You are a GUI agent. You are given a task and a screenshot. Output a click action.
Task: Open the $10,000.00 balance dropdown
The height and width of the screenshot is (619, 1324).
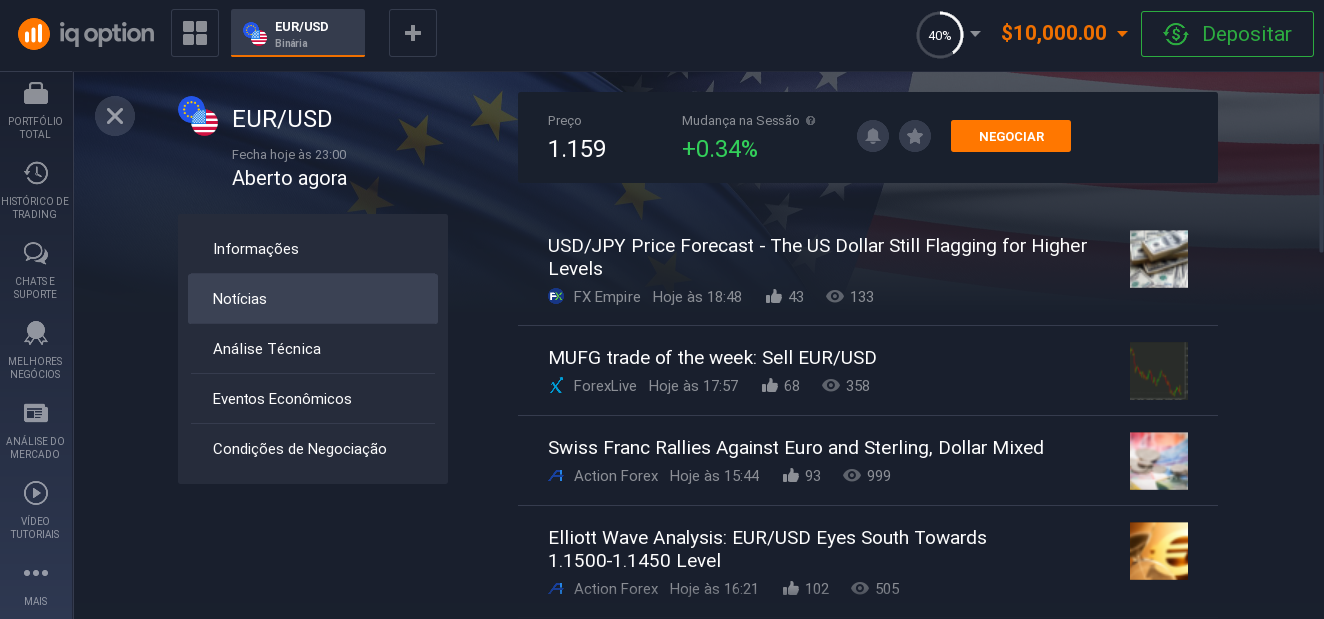(1064, 33)
